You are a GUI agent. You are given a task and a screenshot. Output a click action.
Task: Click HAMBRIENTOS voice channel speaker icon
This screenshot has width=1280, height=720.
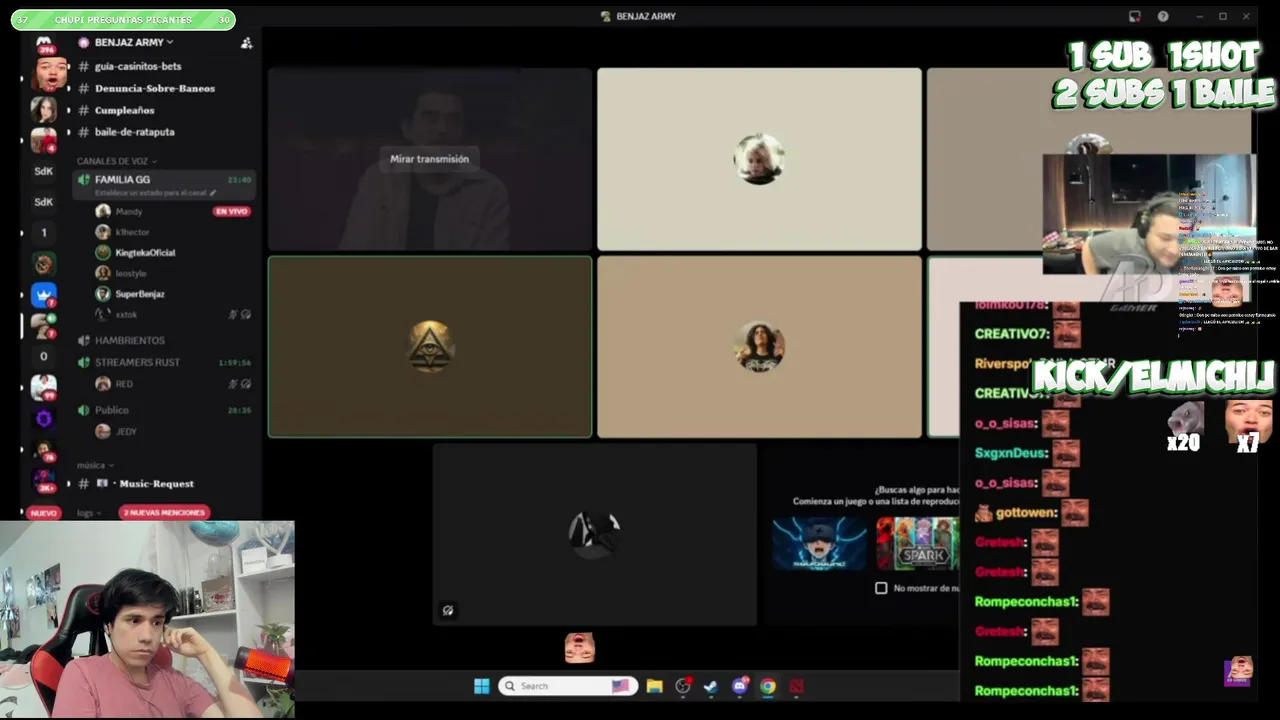pos(84,341)
